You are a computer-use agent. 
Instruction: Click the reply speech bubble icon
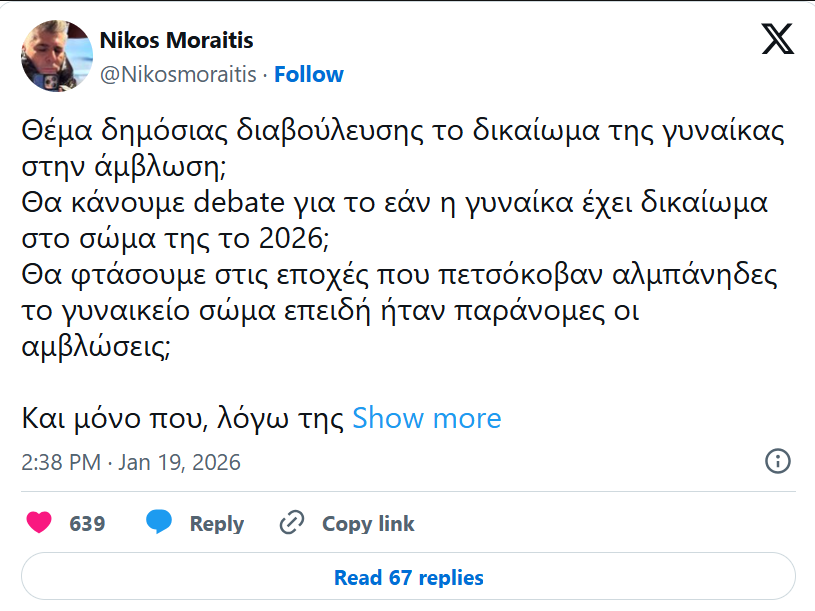(158, 523)
